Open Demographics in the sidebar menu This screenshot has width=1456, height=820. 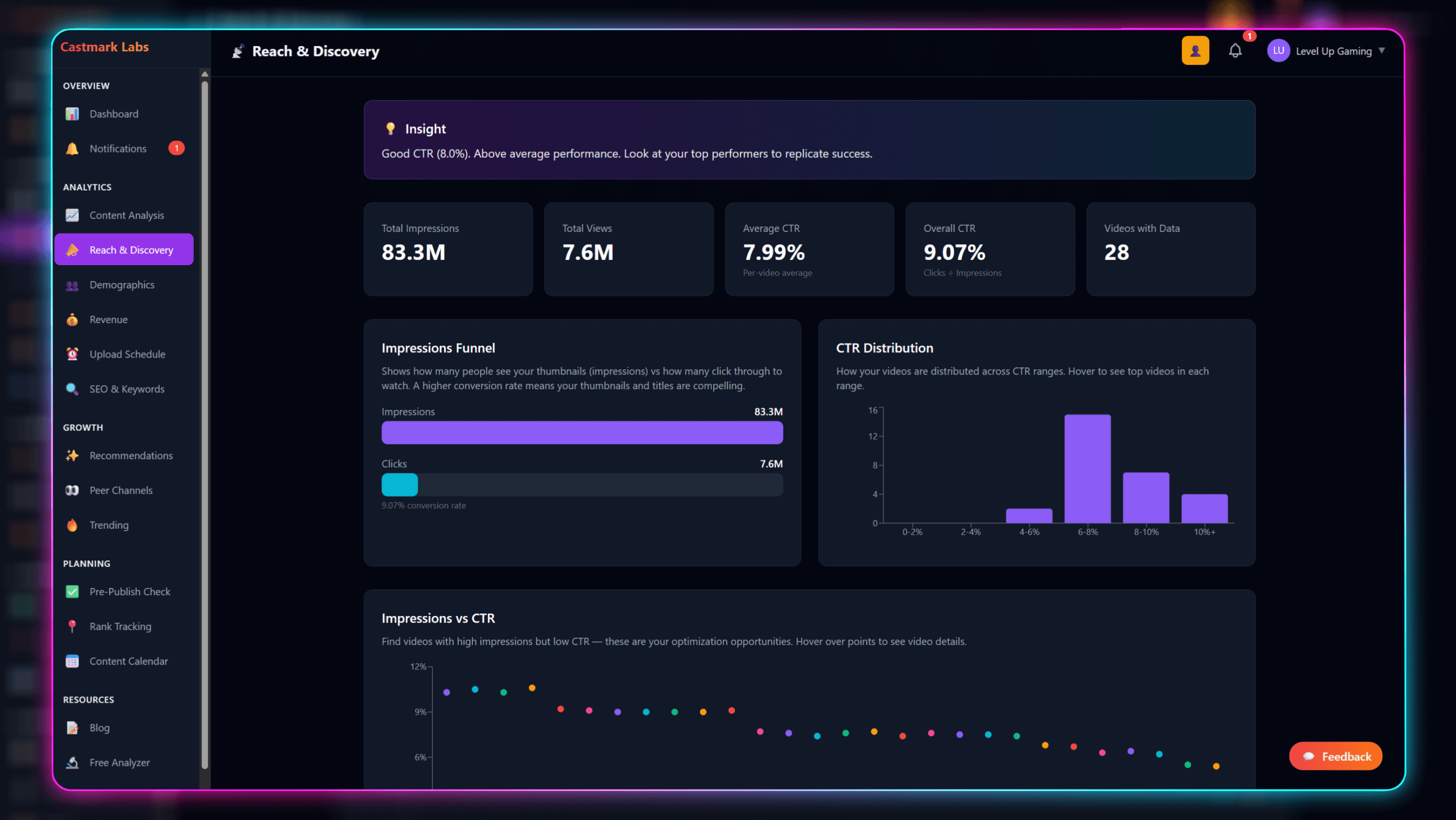pos(122,285)
